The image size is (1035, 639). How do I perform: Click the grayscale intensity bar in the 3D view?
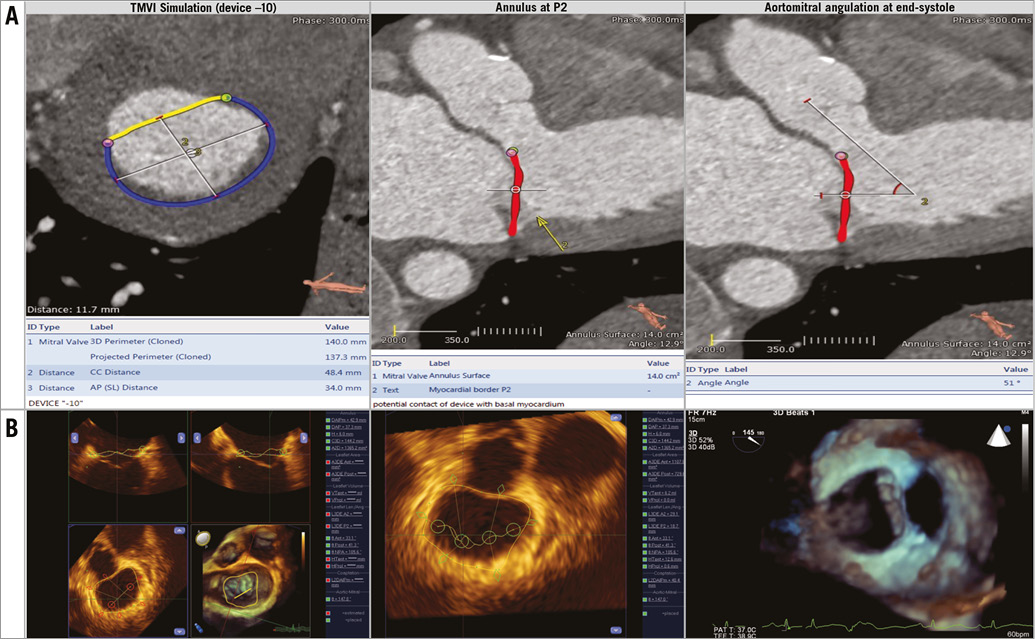click(x=1024, y=456)
